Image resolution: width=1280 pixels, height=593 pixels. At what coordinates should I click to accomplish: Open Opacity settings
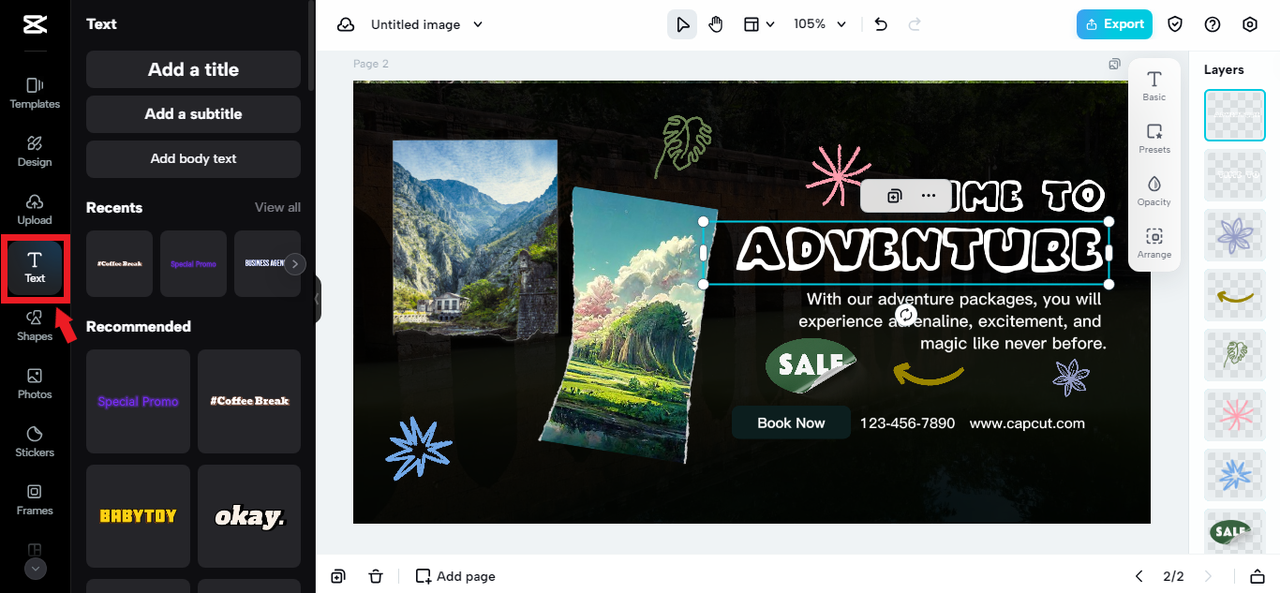1154,190
